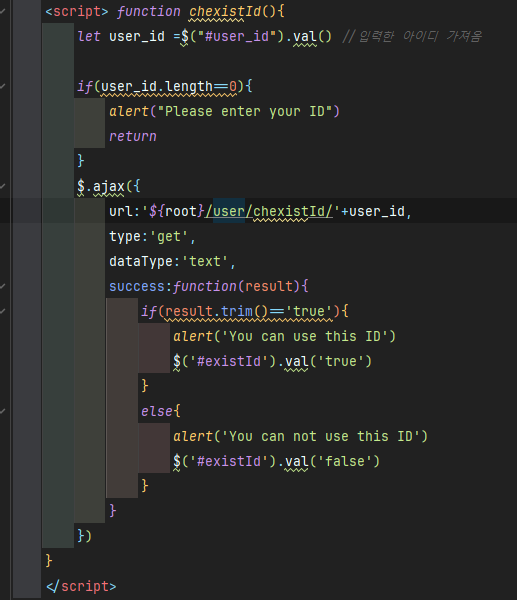
Task: Click the ${root} expression in the url
Action: coord(177,211)
